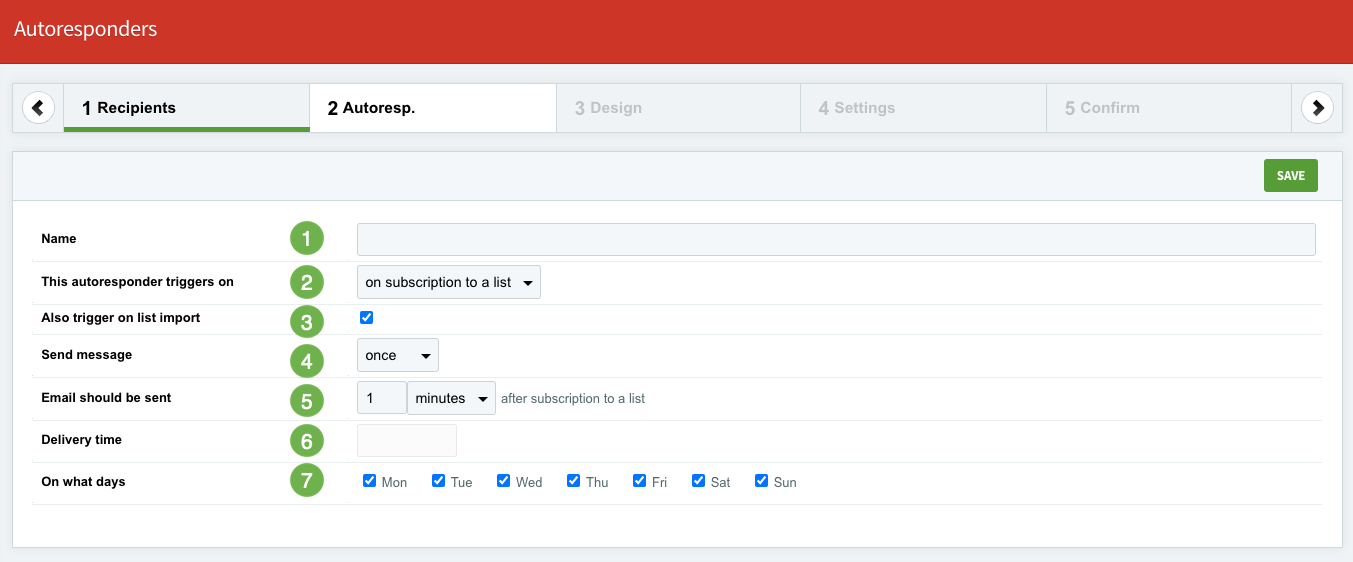1353x562 pixels.
Task: Open the 3 Design step tab
Action: coord(678,108)
